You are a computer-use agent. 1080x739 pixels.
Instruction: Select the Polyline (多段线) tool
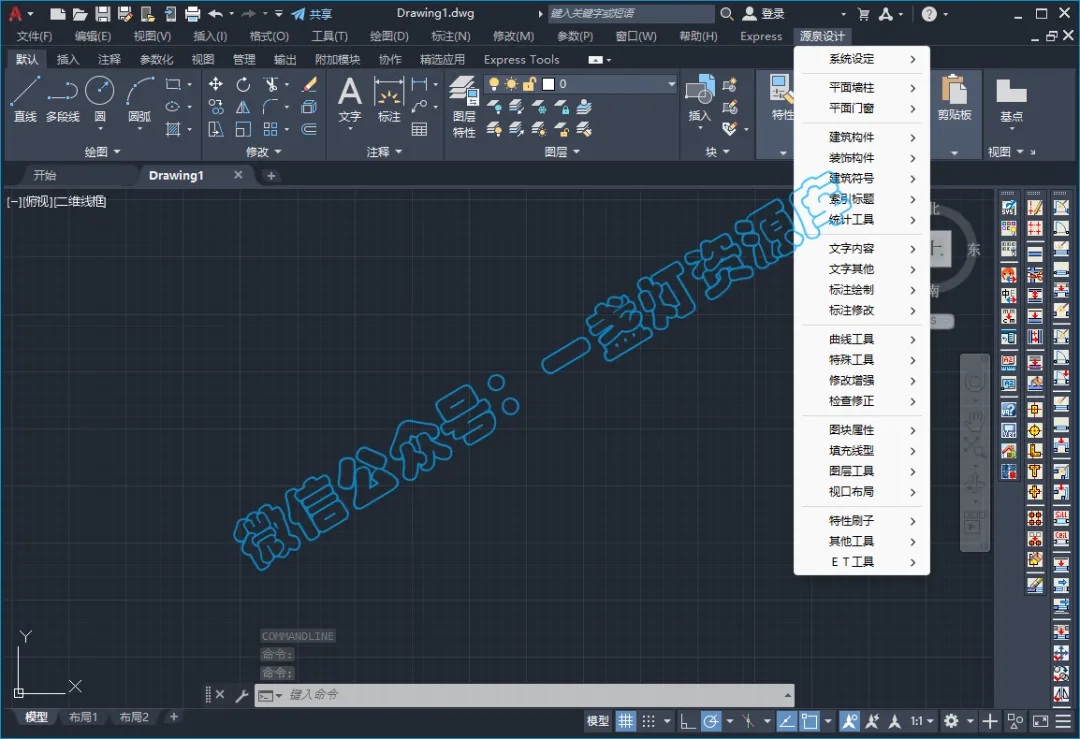(63, 99)
